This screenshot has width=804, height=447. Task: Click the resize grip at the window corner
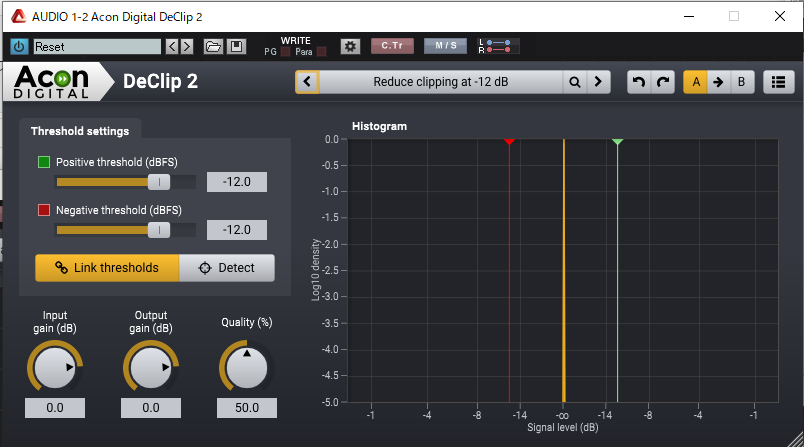click(796, 440)
